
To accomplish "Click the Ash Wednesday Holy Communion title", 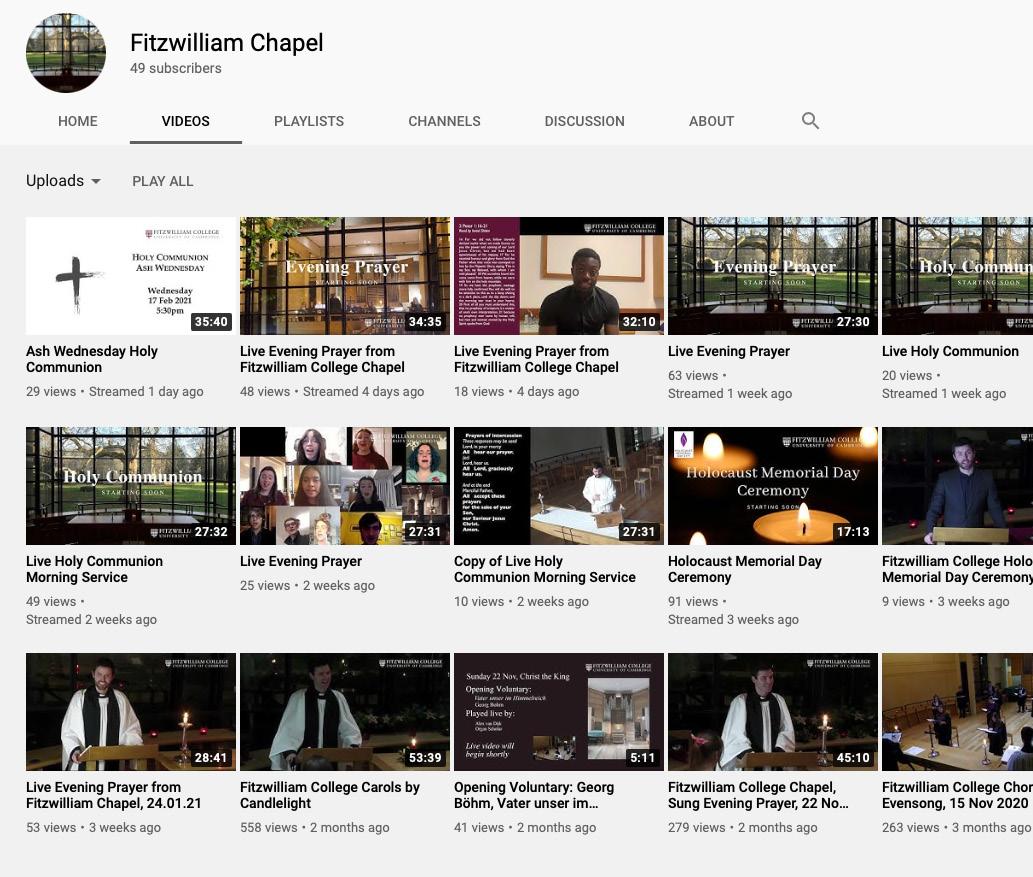I will pyautogui.click(x=92, y=359).
